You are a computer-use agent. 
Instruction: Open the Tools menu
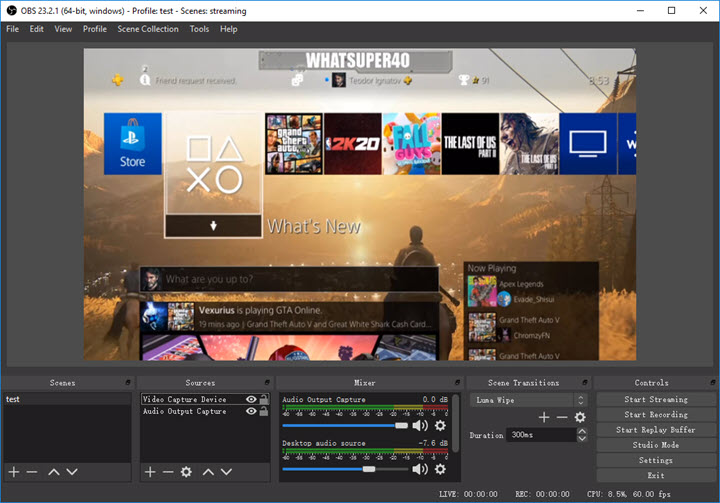coord(199,29)
